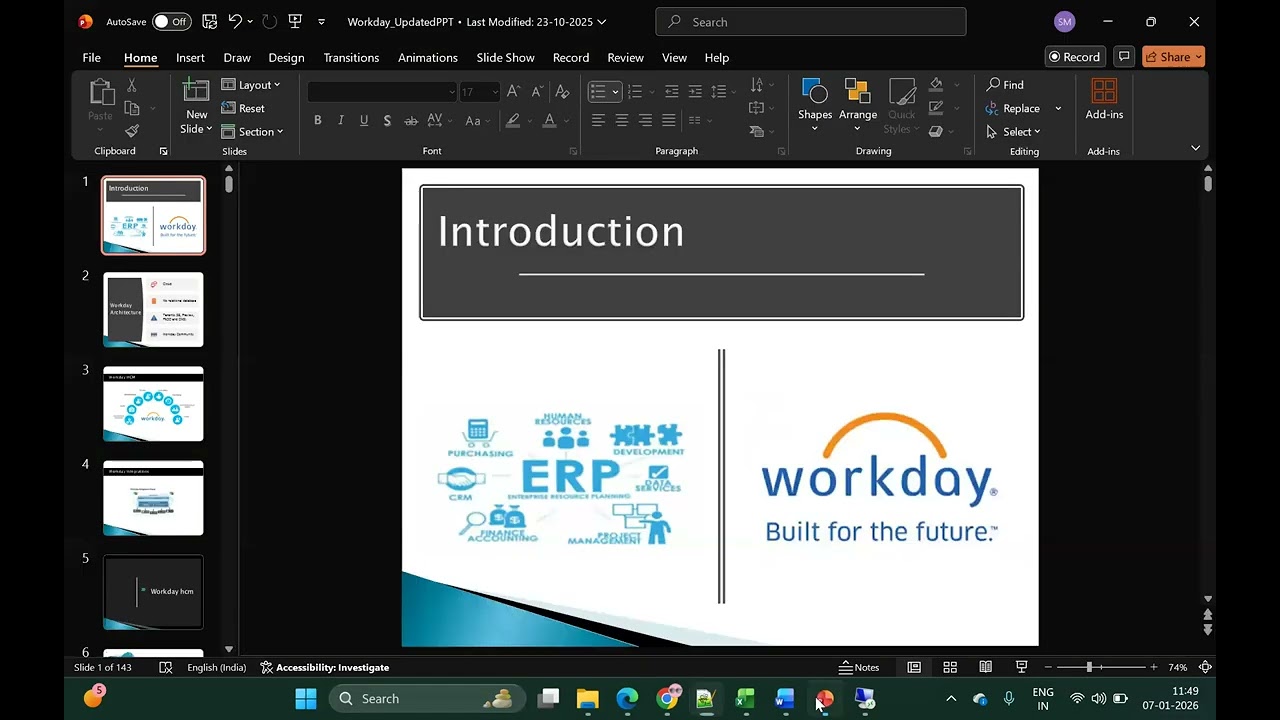Viewport: 1280px width, 720px height.
Task: Open the File menu
Action: click(x=91, y=57)
